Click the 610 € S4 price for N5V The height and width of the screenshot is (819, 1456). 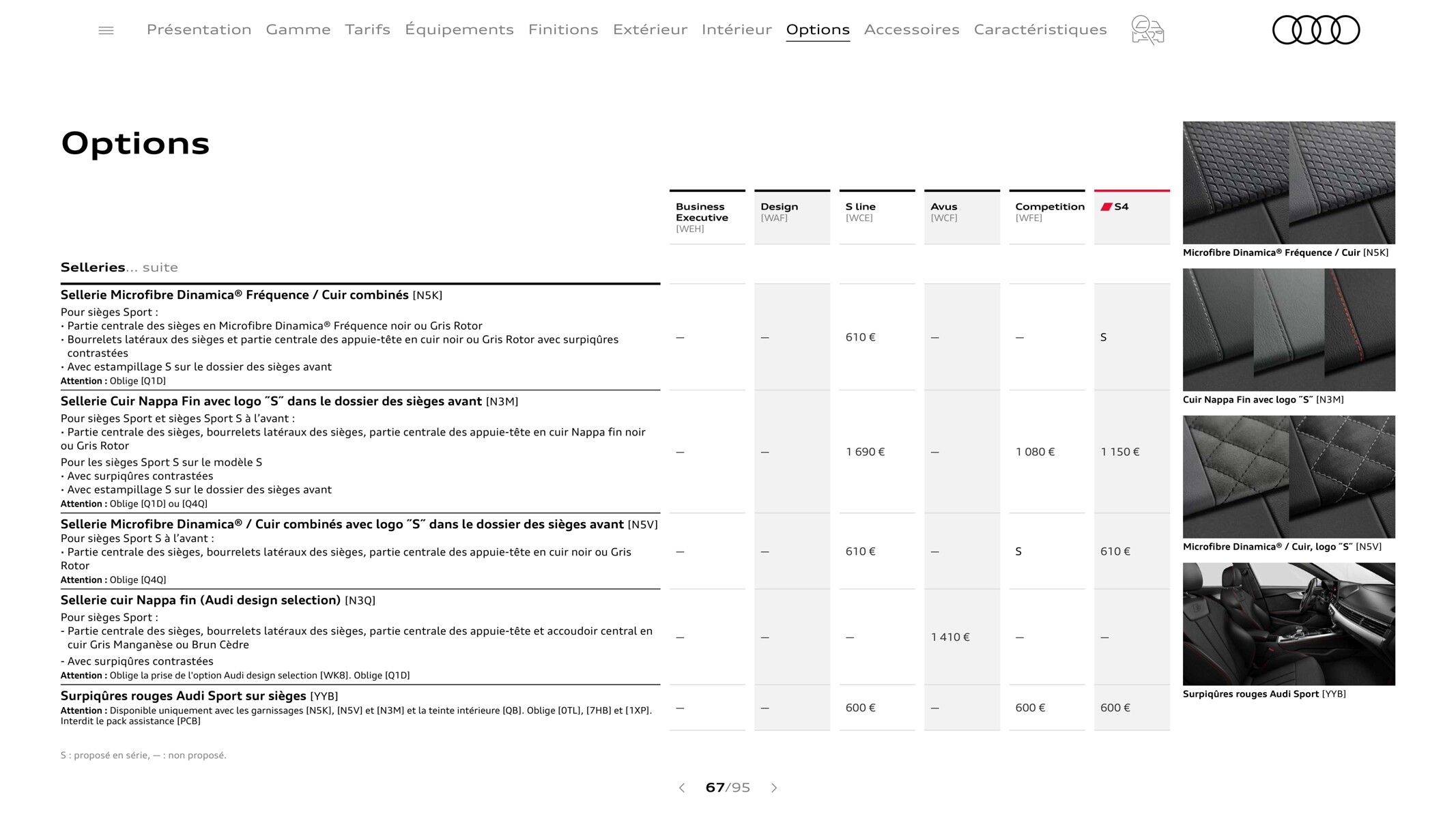click(x=1115, y=551)
